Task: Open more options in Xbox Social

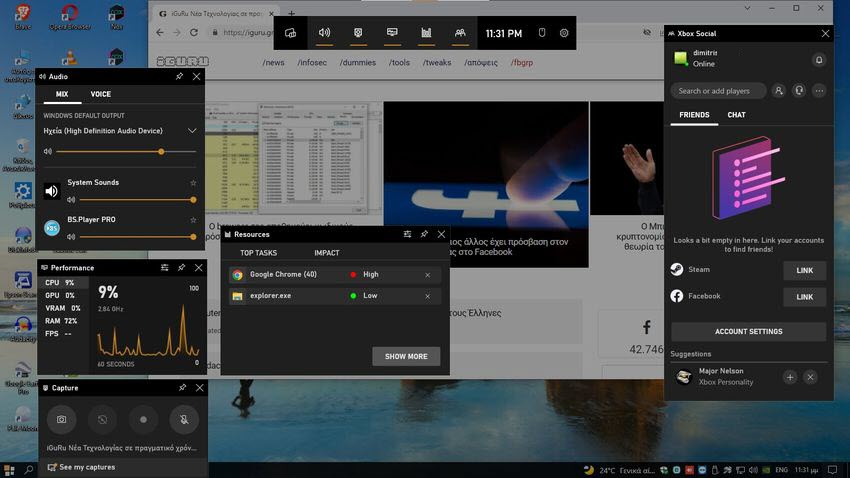Action: 819,91
